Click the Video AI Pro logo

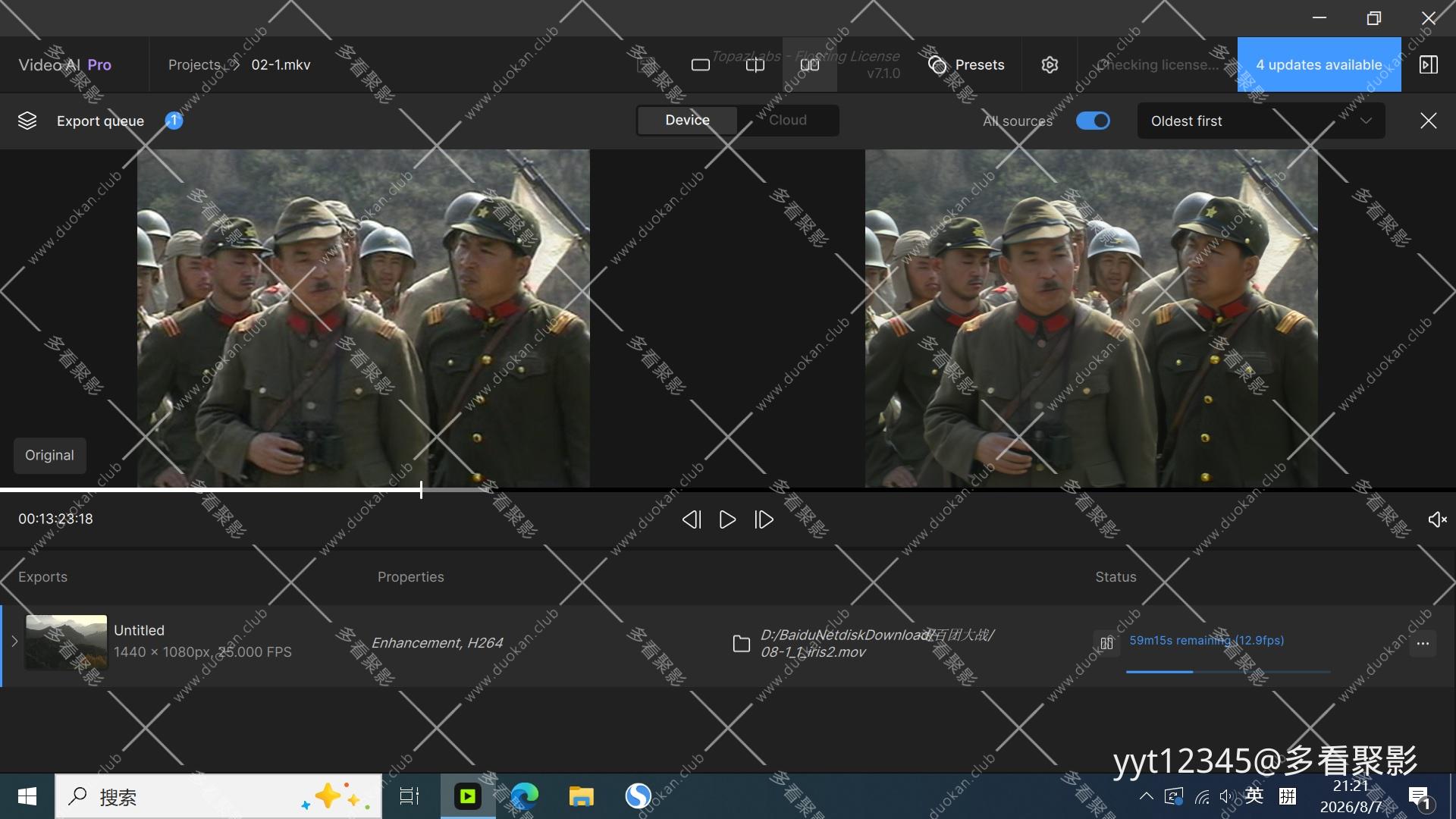click(x=65, y=65)
